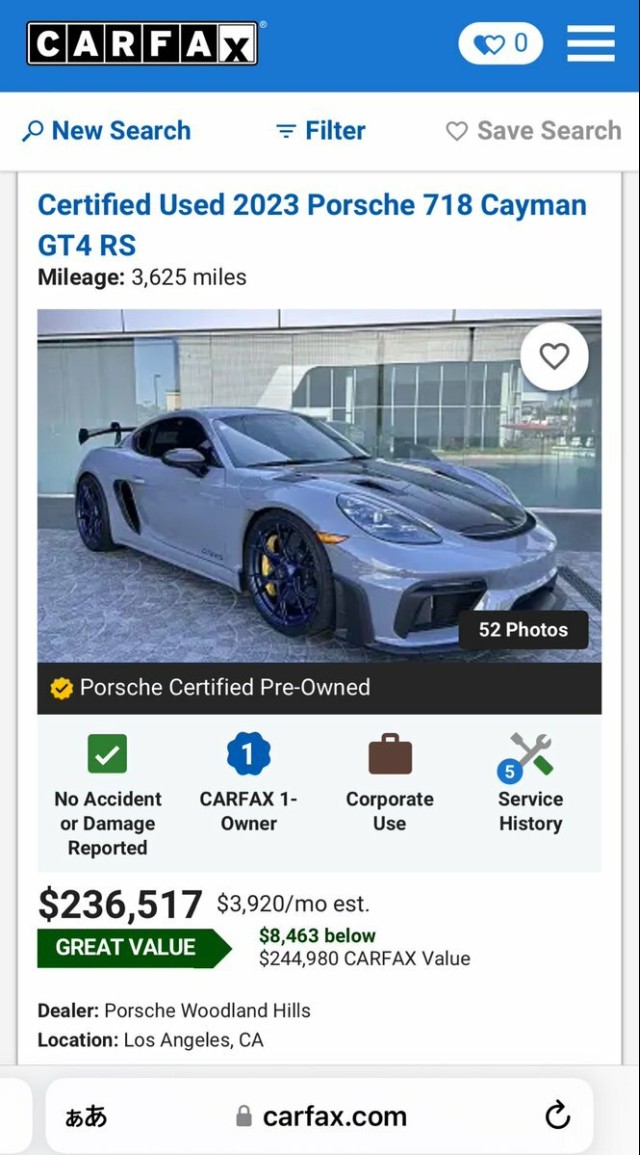Start a New Search

coord(107,131)
